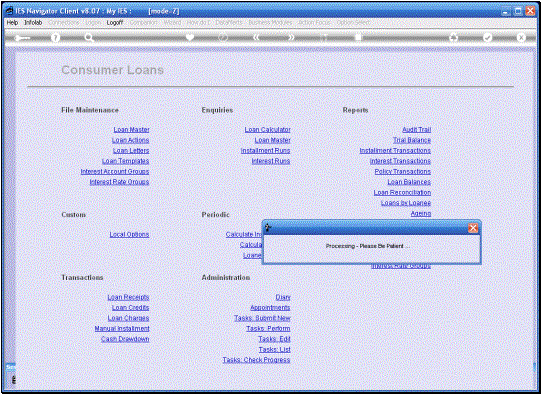The height and width of the screenshot is (394, 541).
Task: Open the Loan Receipts transaction
Action: pos(128,297)
